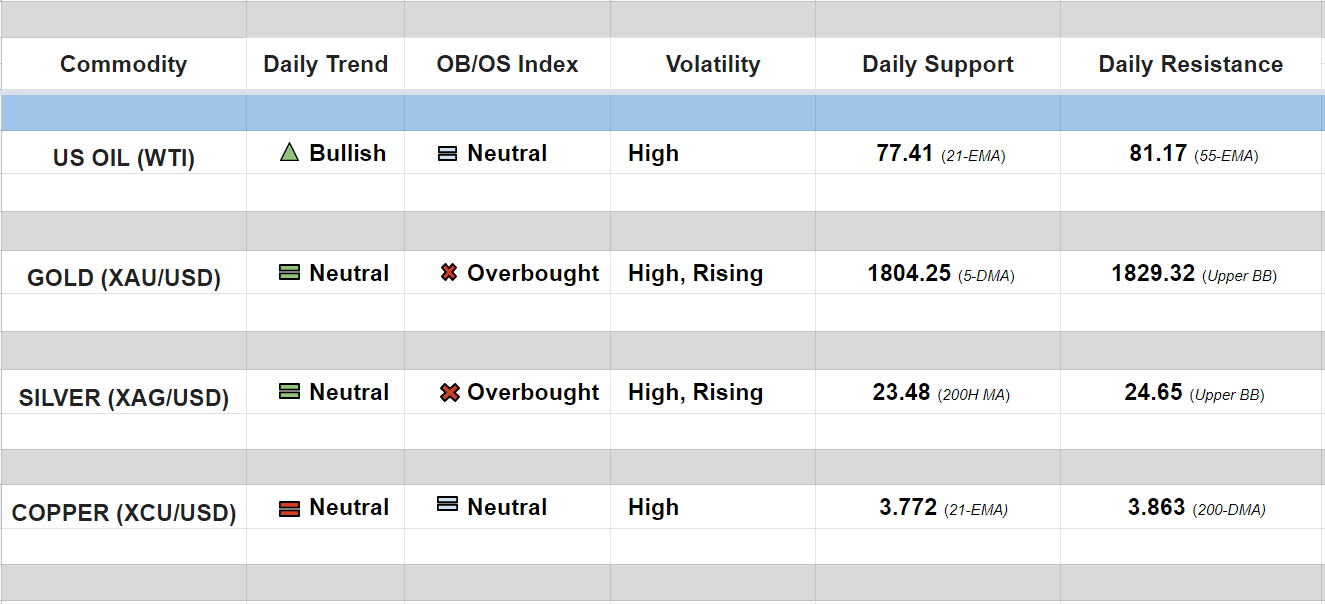Select the Daily Trend column header
1325x604 pixels.
325,64
